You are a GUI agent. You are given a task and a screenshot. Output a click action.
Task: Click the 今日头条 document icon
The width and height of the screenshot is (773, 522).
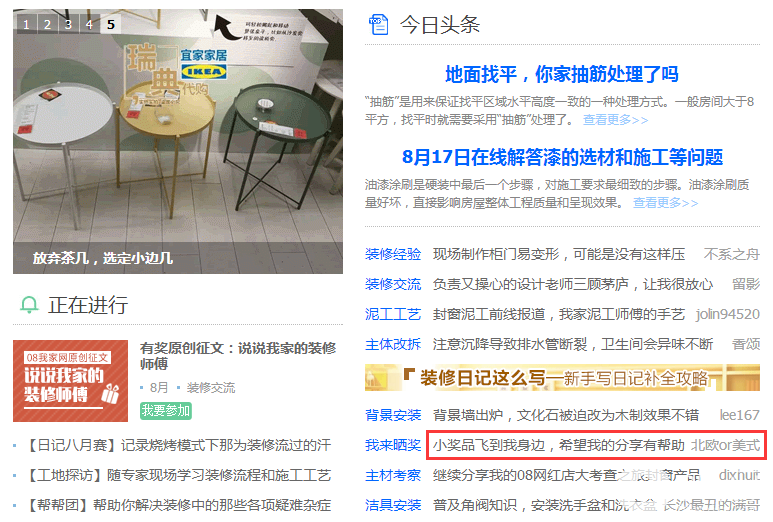coord(379,25)
